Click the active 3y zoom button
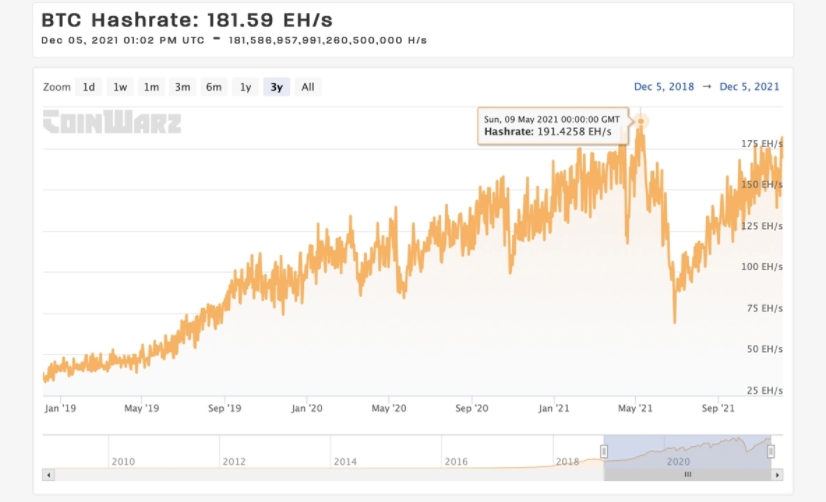The height and width of the screenshot is (502, 826). coord(277,87)
